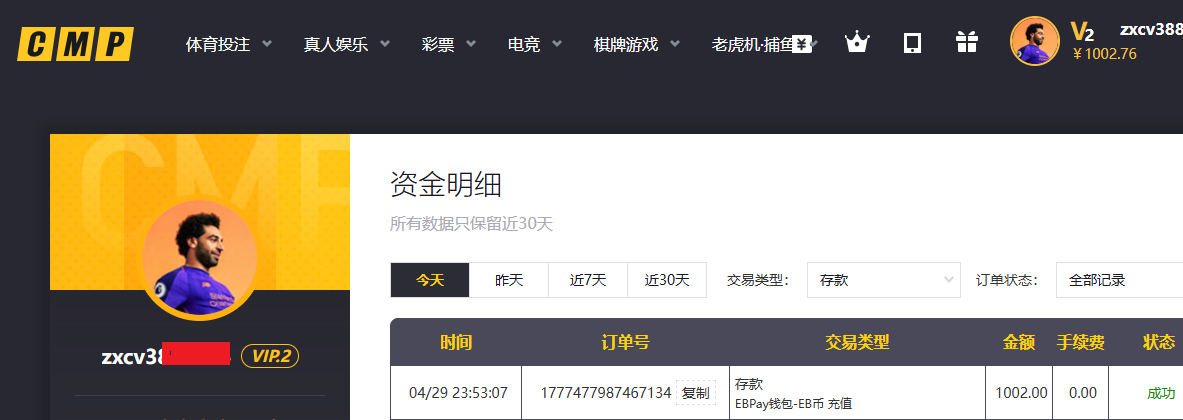
Task: Click the CMP logo
Action: coord(75,44)
